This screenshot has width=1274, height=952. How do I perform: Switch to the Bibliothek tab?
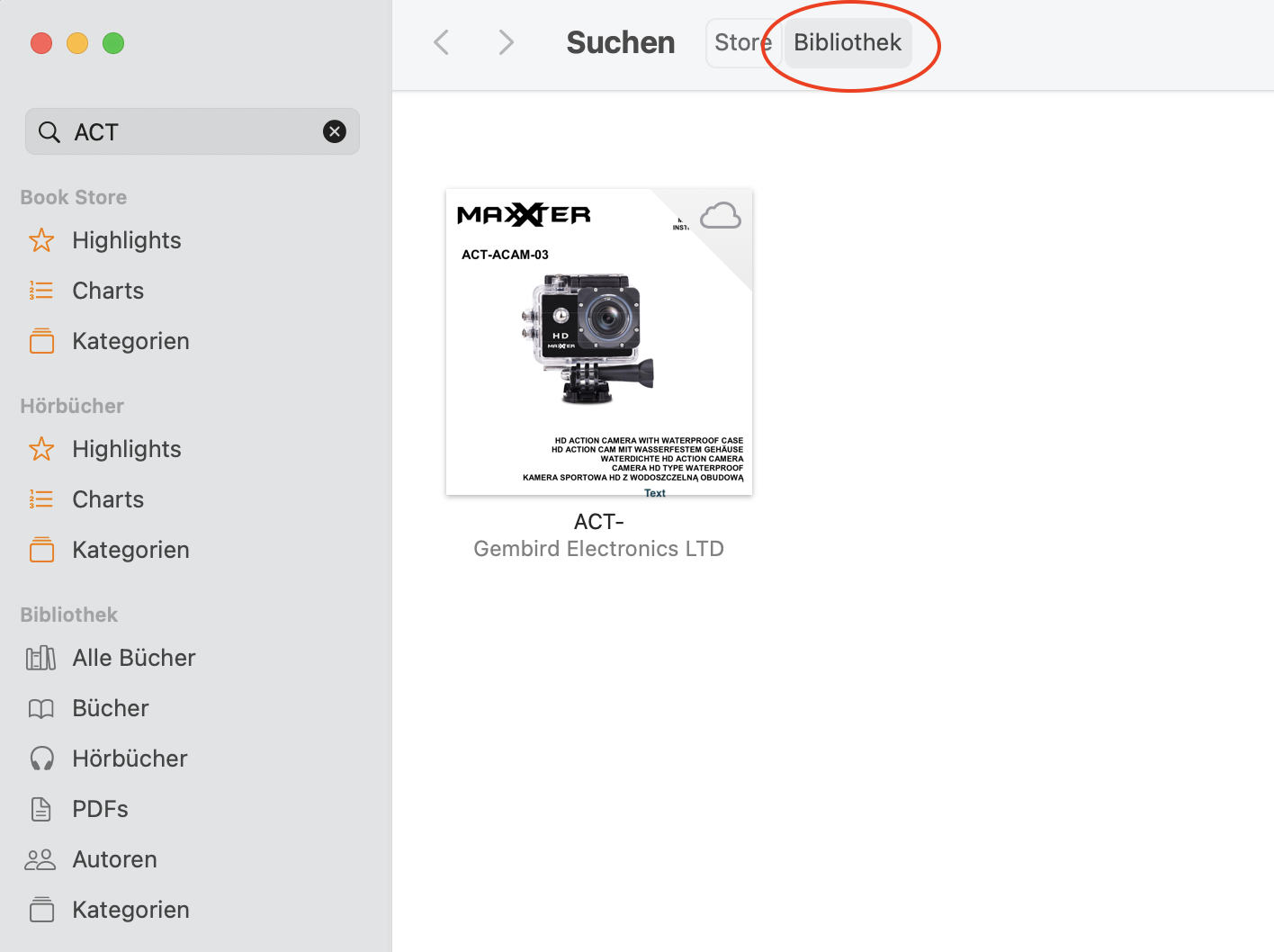point(848,42)
